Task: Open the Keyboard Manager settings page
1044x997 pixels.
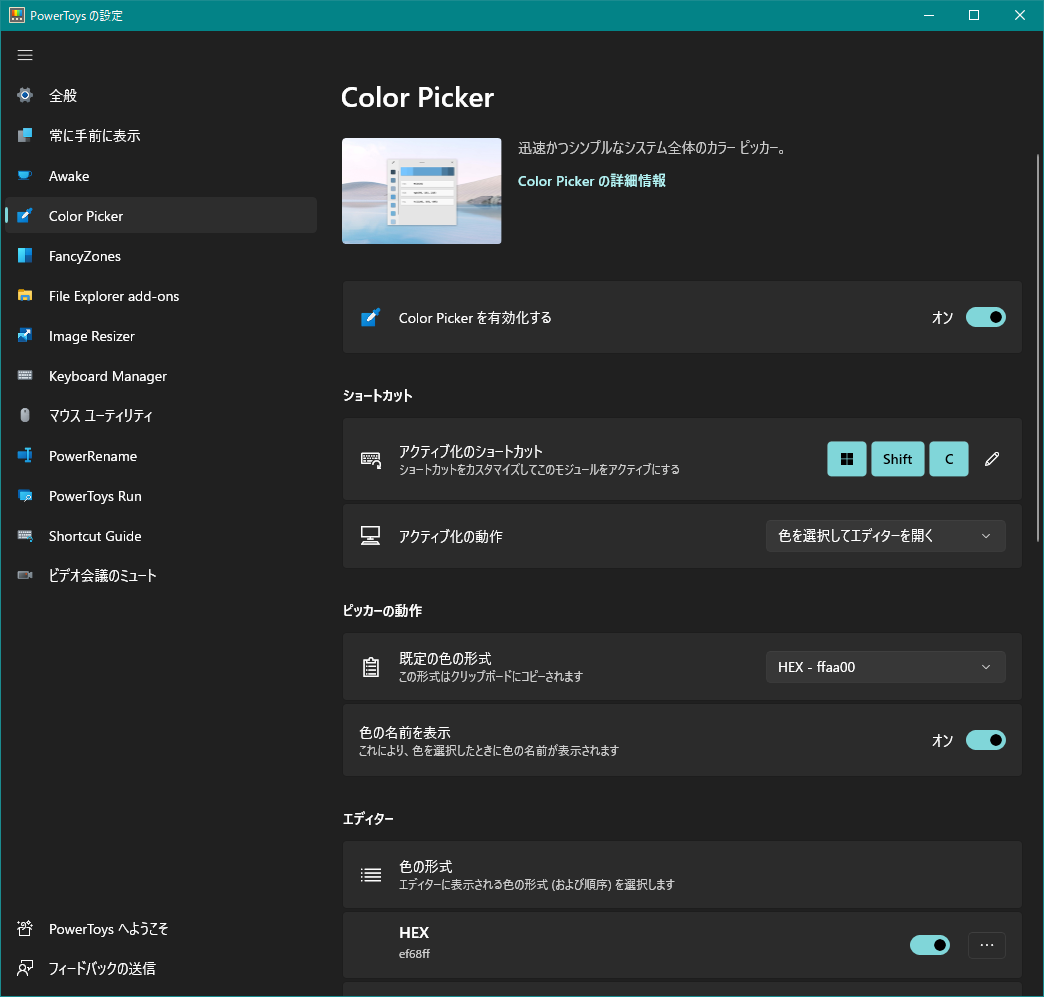Action: [x=160, y=376]
